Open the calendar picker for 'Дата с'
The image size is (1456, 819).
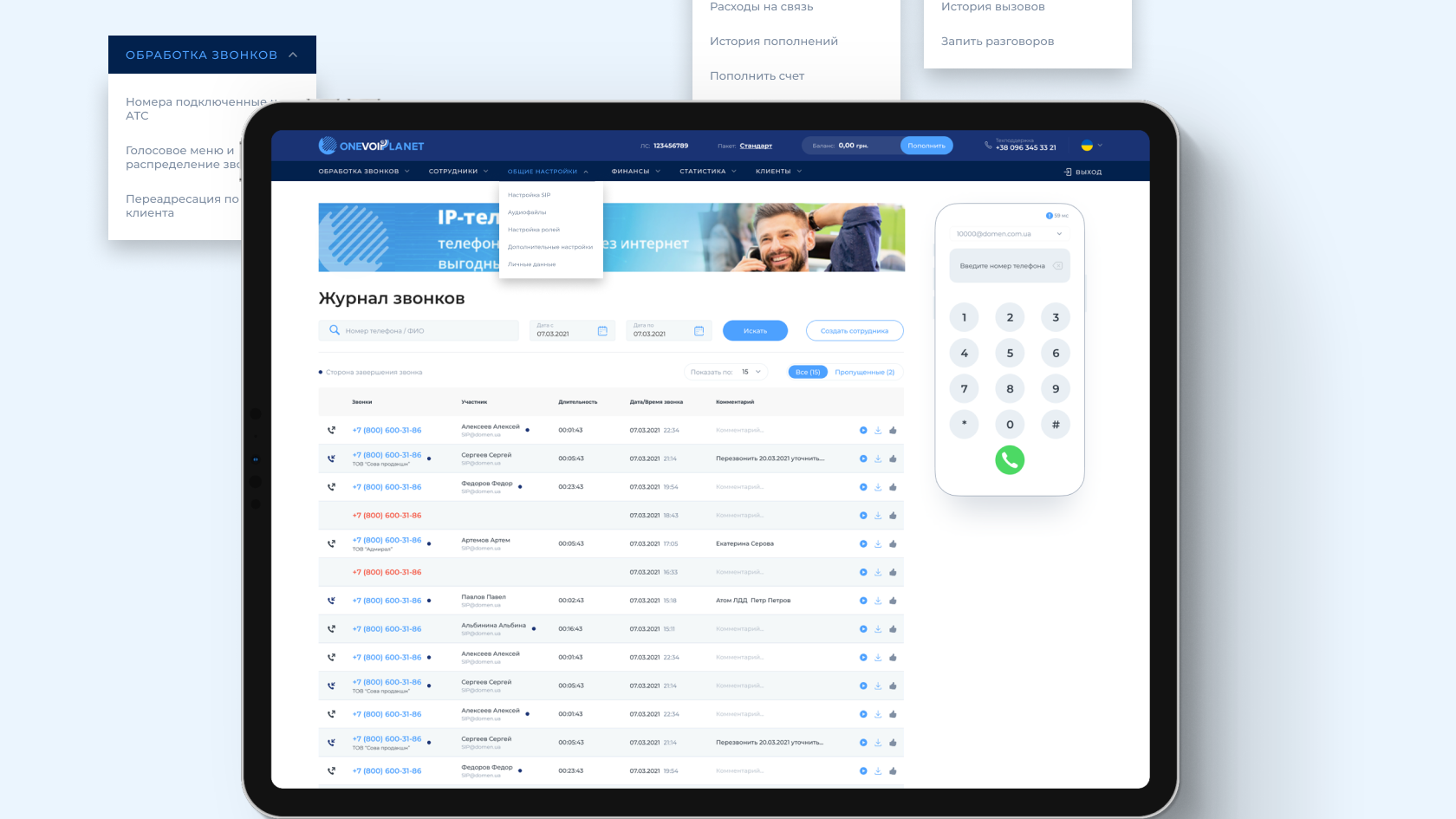click(602, 330)
